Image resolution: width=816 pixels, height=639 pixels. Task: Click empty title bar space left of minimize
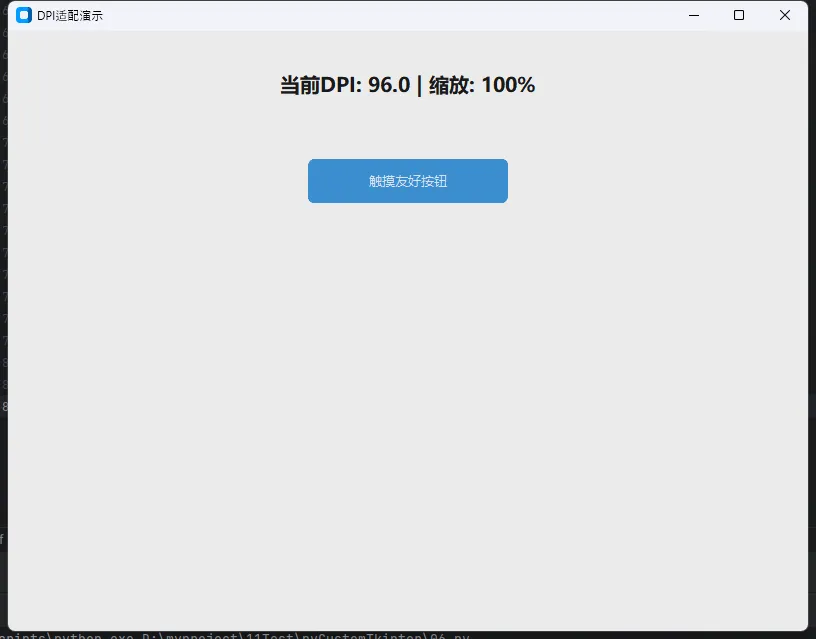tap(400, 15)
